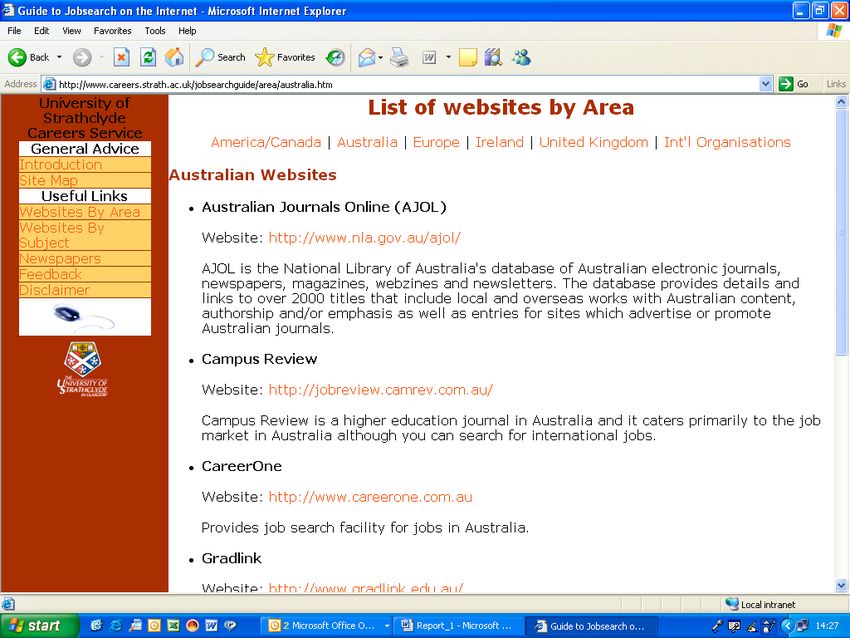The image size is (850, 638).
Task: Switch to Report_1 Microsoft Word taskbar button
Action: (458, 626)
